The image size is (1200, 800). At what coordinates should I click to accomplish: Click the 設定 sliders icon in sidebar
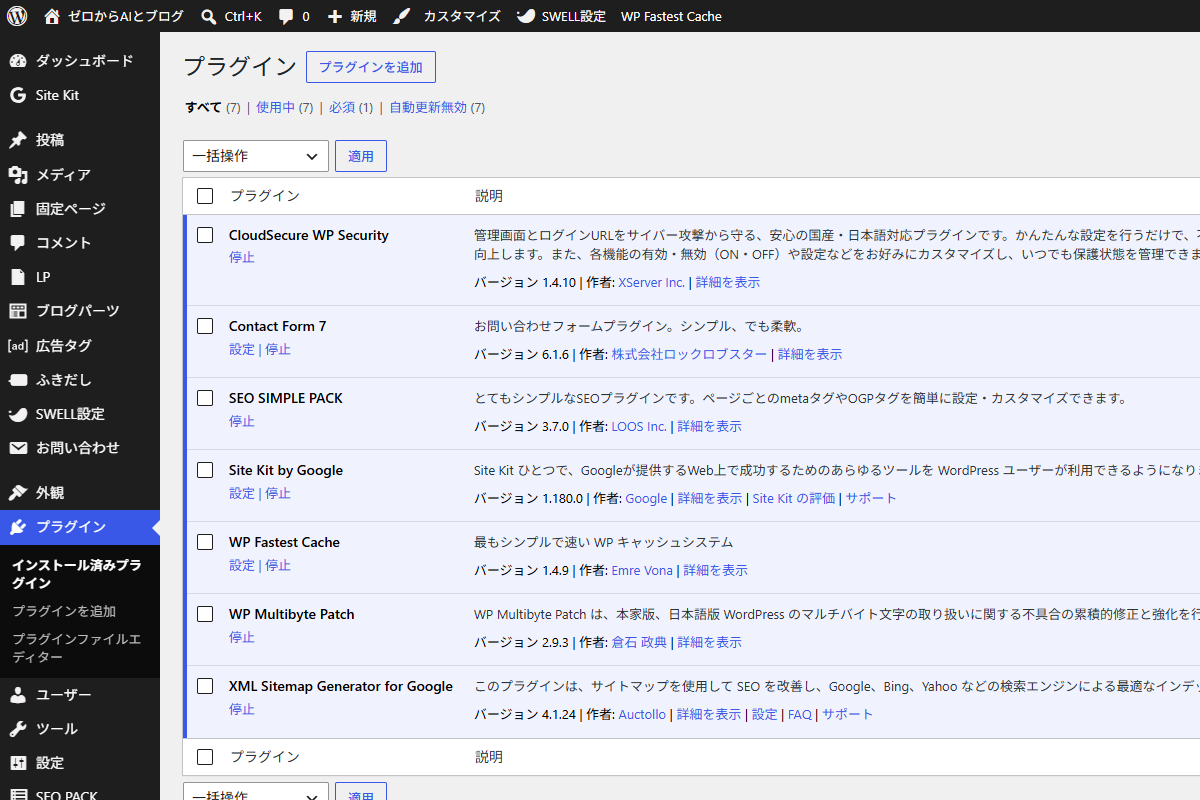[18, 763]
